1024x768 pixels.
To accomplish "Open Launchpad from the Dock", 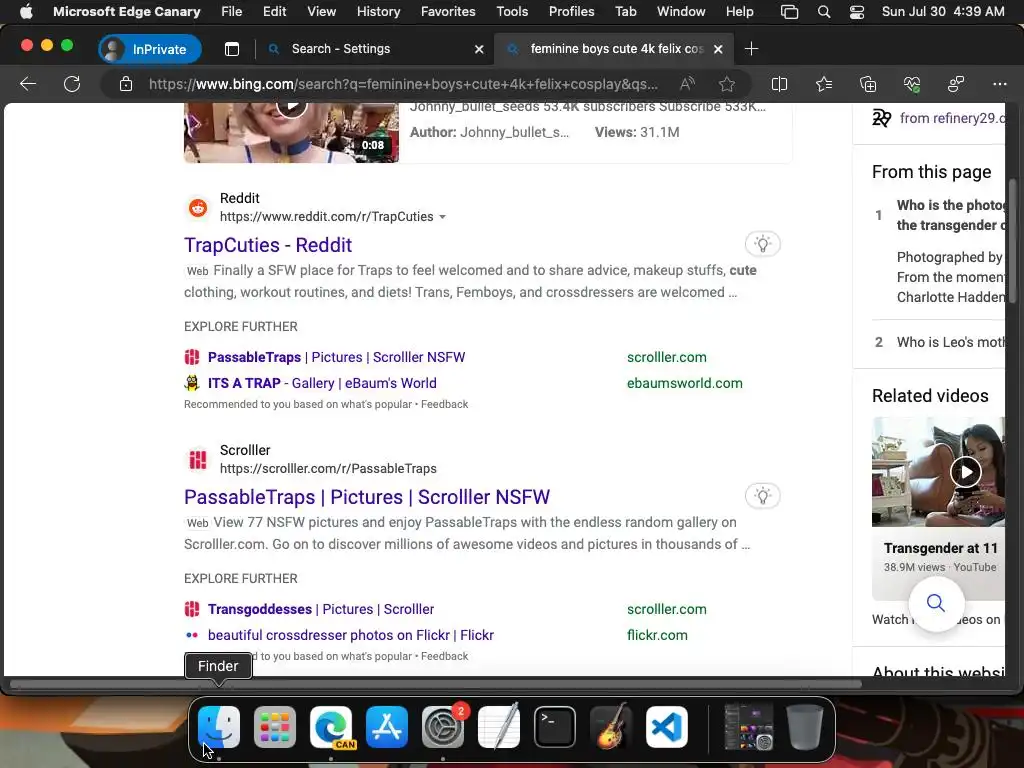I will pos(274,727).
